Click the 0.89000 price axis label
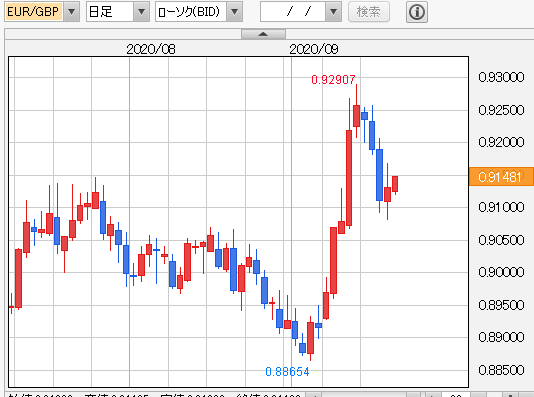 501,337
